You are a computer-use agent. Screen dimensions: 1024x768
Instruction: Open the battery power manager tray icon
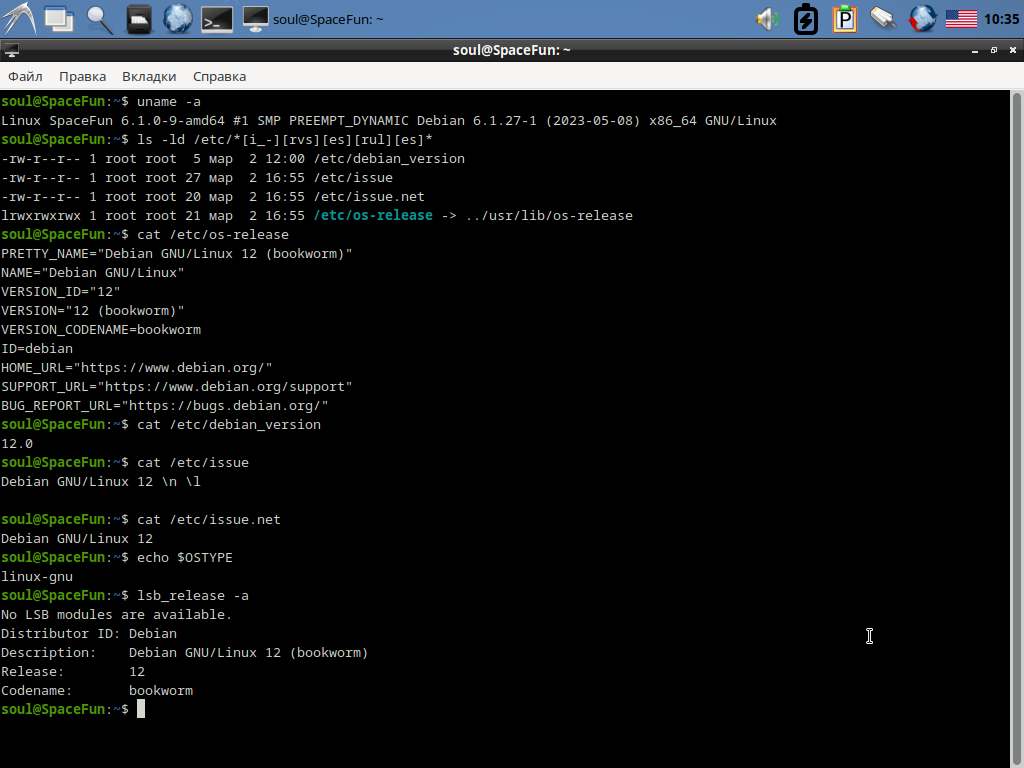pos(806,20)
